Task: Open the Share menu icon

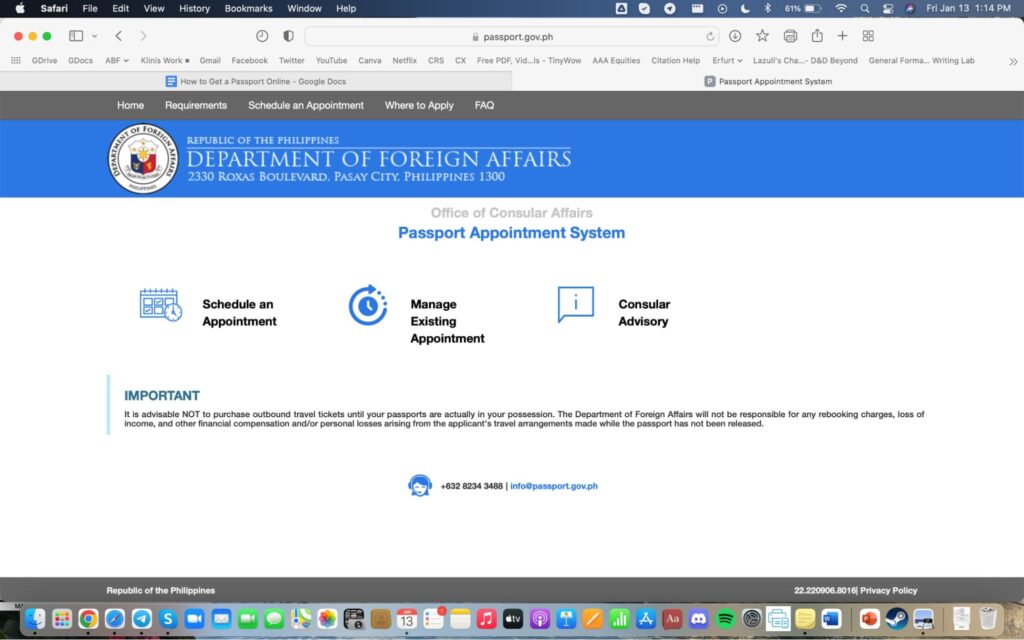Action: pyautogui.click(x=816, y=36)
